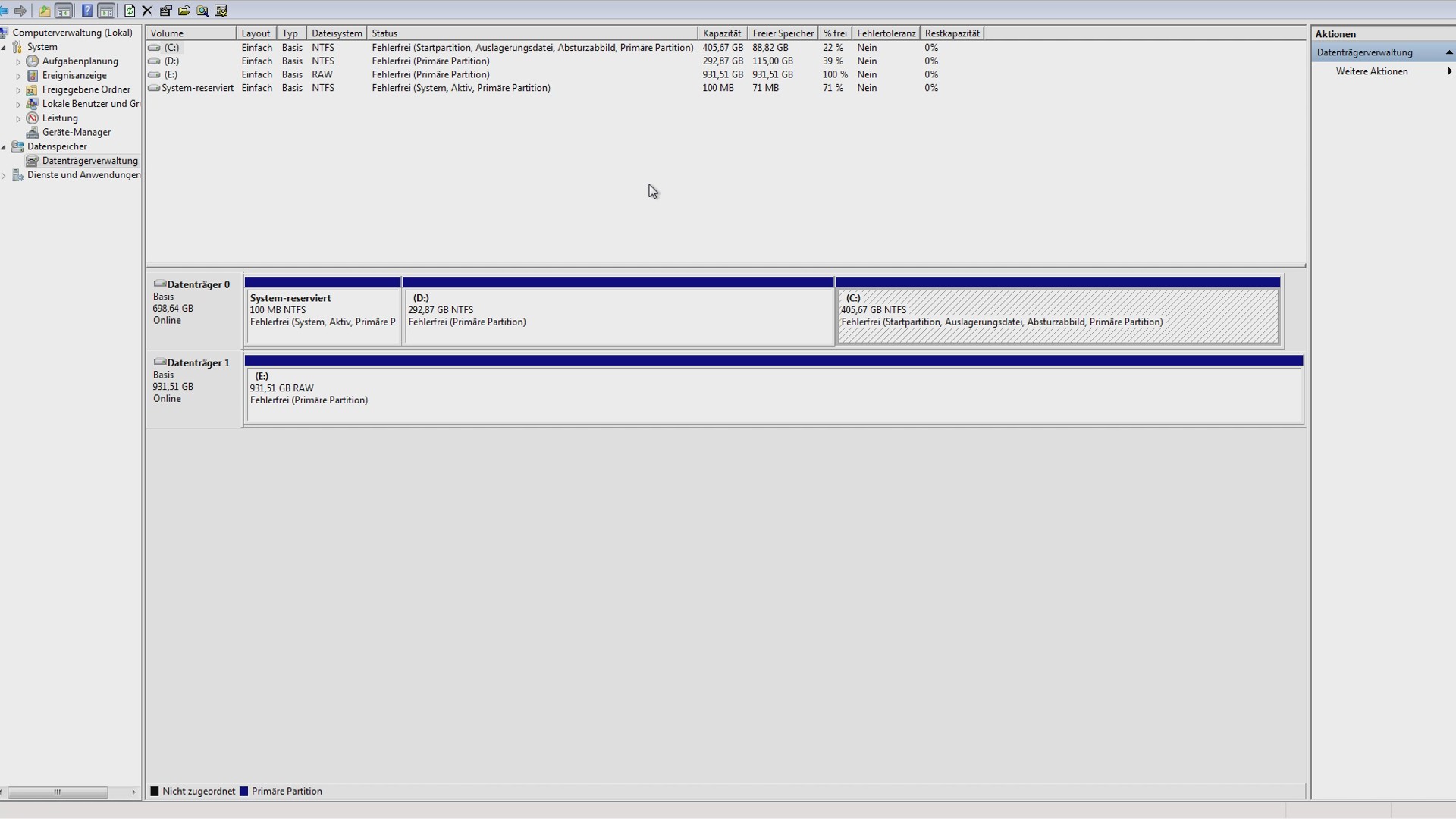Open the Weitere Aktionen submenu
This screenshot has width=1456, height=819.
click(x=1372, y=71)
